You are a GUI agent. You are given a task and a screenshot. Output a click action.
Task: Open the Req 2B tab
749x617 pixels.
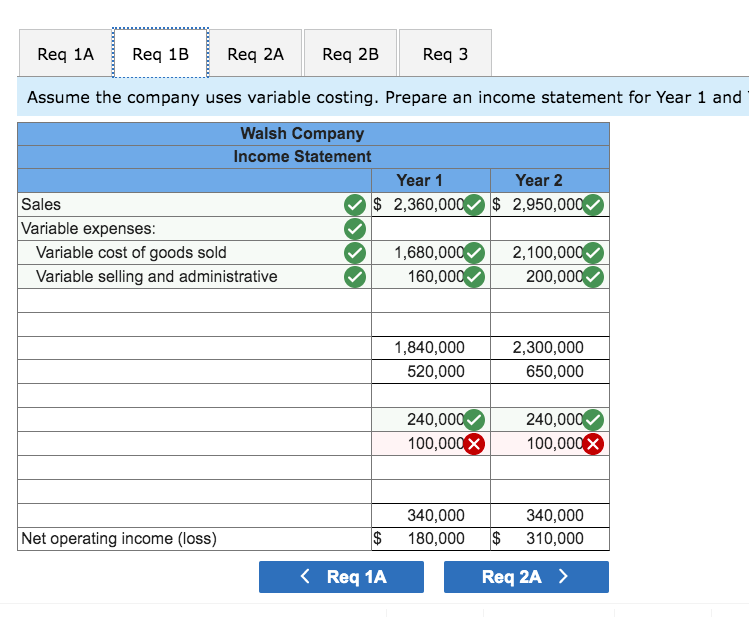[350, 53]
